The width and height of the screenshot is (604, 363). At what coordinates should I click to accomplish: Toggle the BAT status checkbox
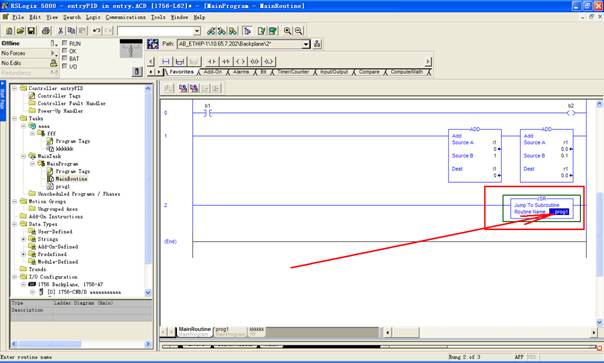tap(65, 58)
